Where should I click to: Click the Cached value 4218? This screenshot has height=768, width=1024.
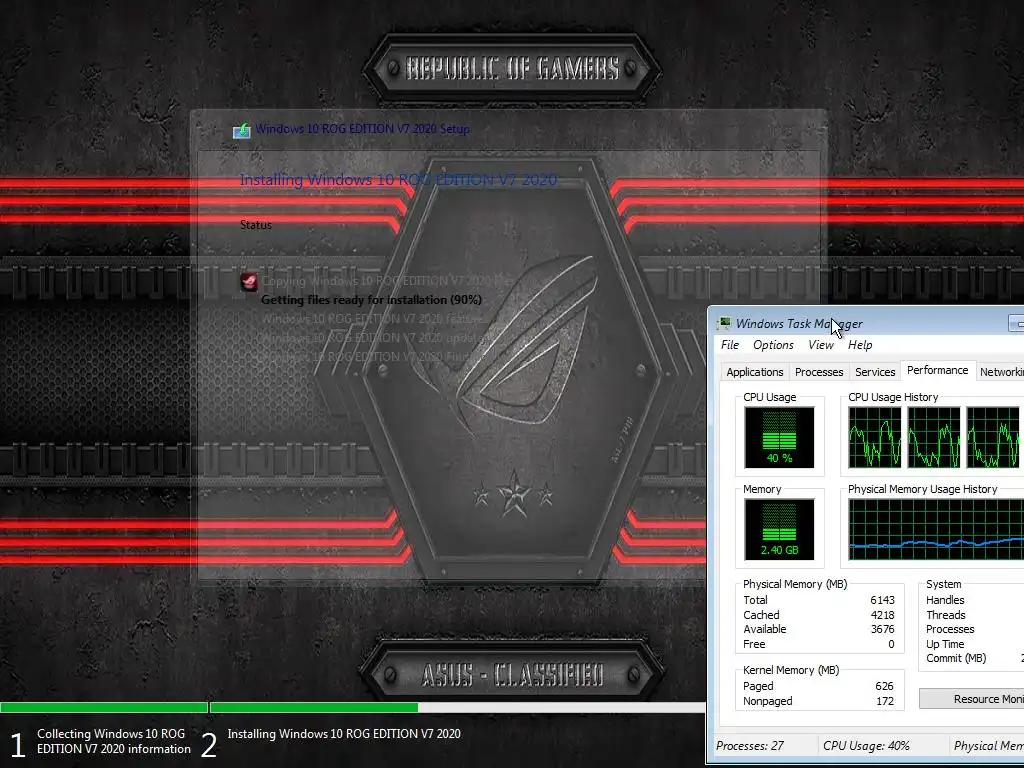point(882,615)
